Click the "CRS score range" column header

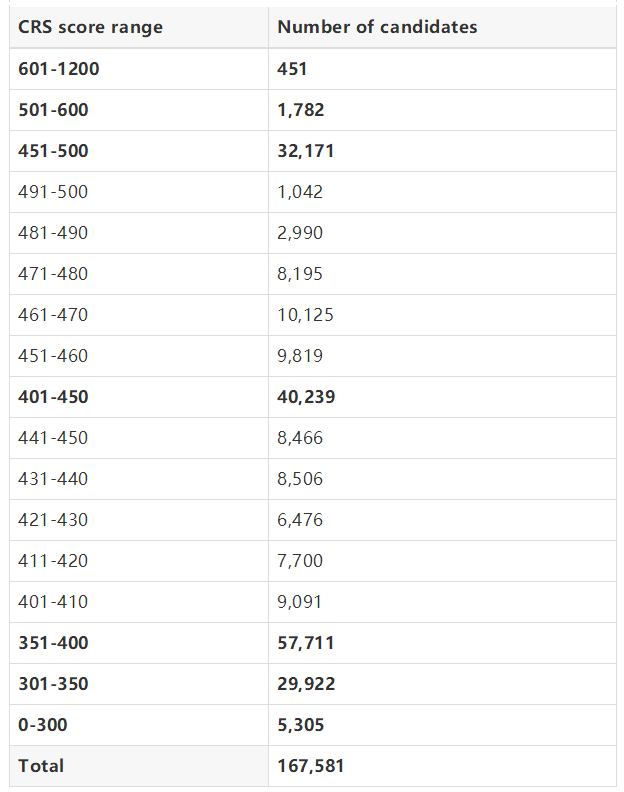pyautogui.click(x=90, y=27)
